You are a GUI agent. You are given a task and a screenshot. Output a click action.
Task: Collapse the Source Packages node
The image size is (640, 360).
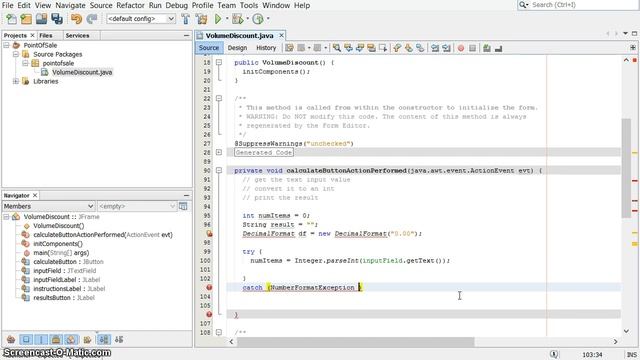tap(16, 54)
